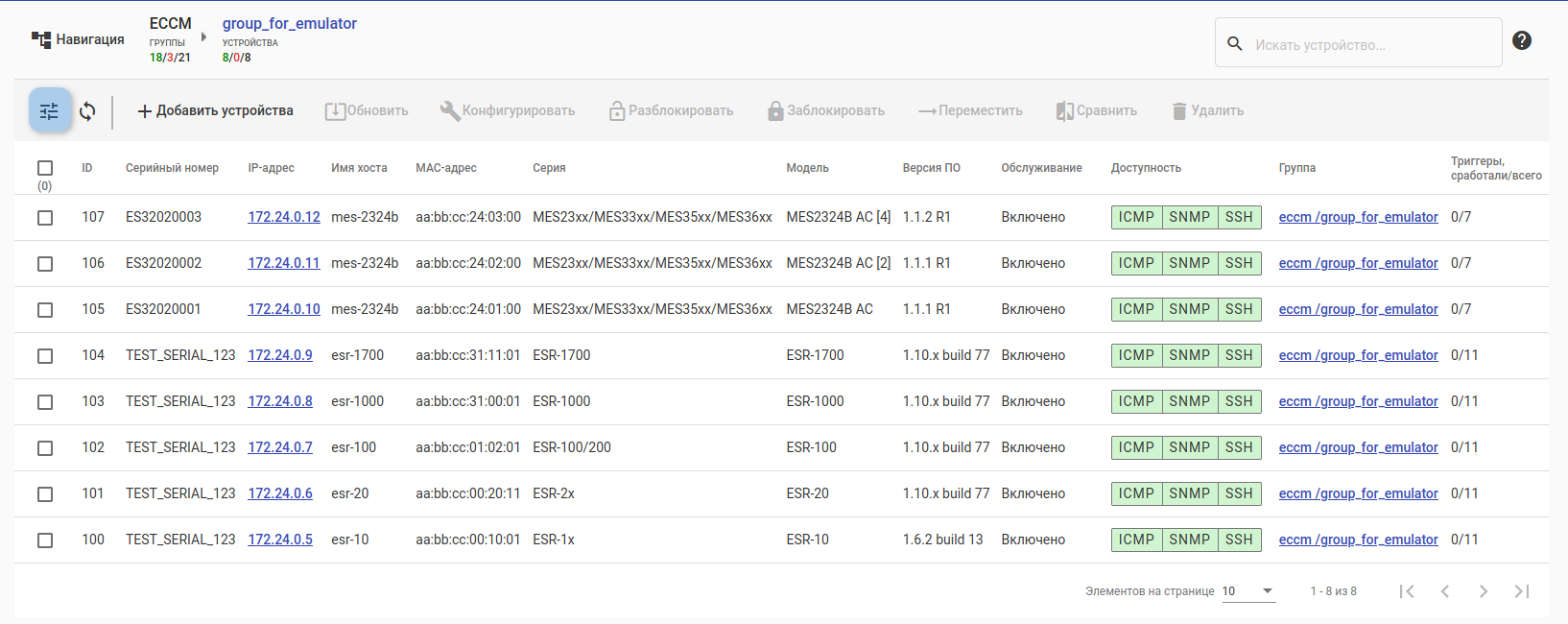Select checkbox for device ID 107

[45, 218]
